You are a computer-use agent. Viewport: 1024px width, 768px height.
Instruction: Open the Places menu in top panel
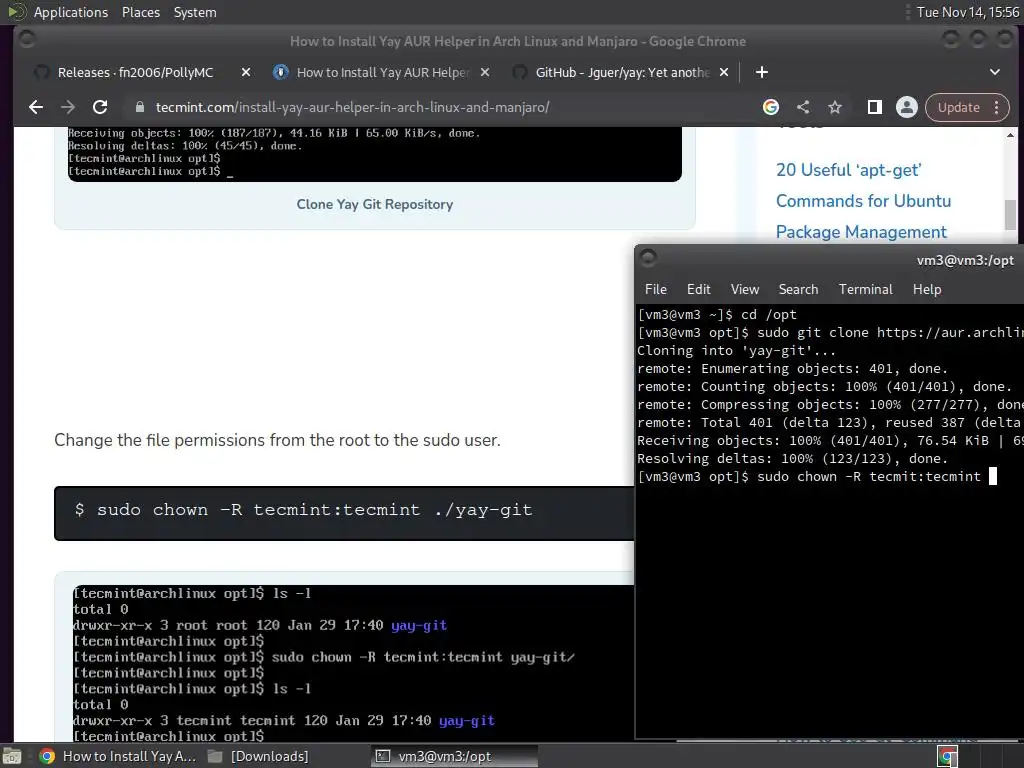tap(140, 12)
